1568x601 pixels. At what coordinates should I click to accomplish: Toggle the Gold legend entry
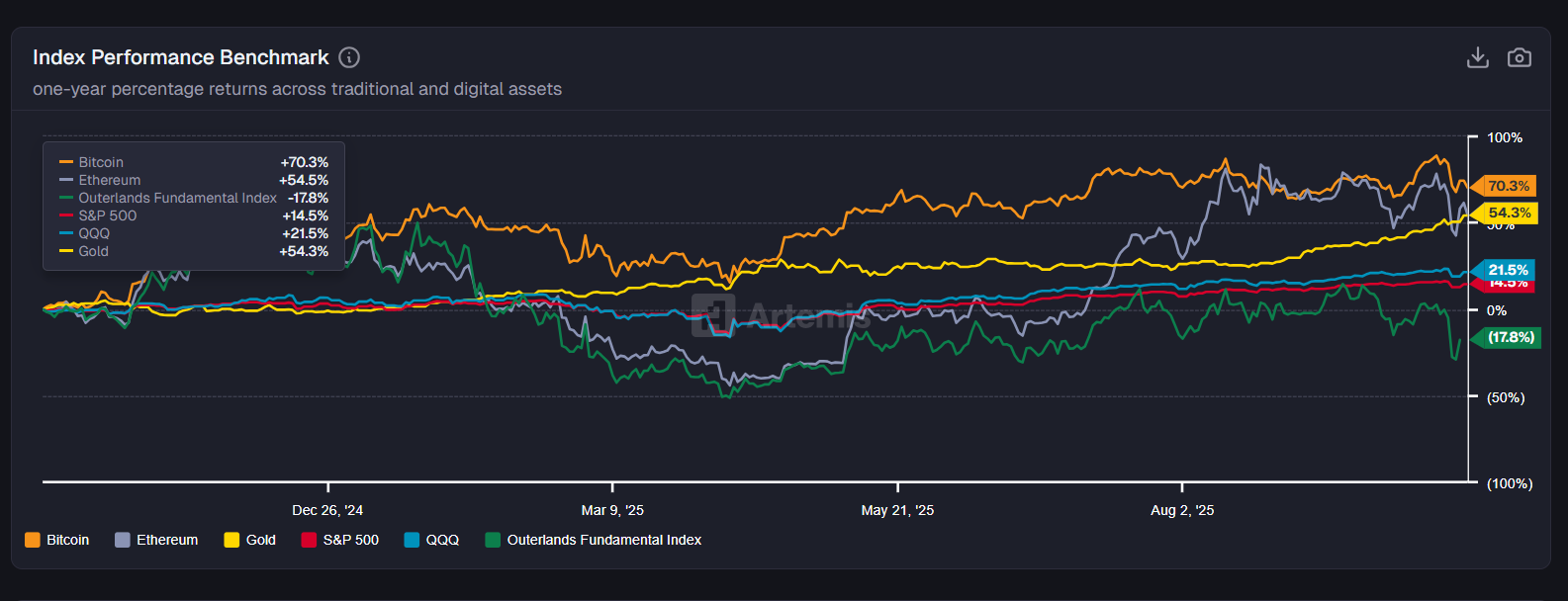[x=260, y=540]
